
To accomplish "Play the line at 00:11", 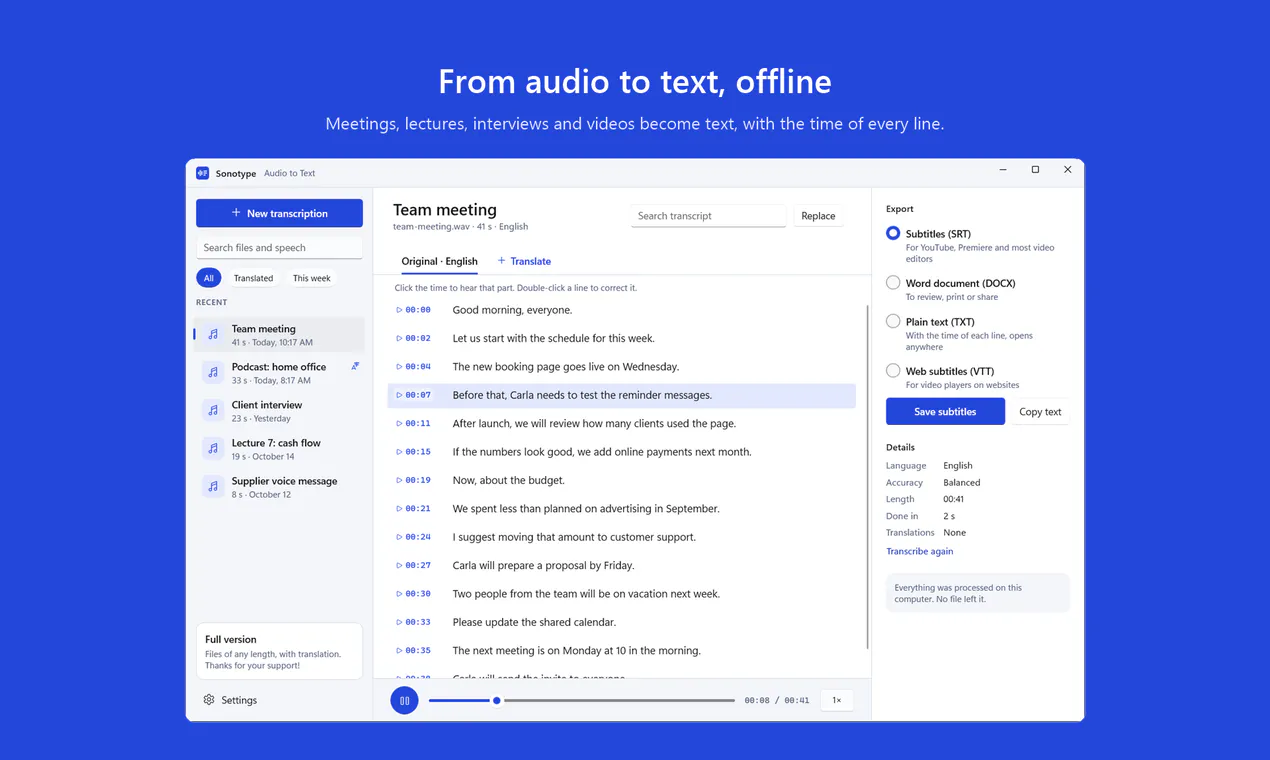I will (x=413, y=424).
